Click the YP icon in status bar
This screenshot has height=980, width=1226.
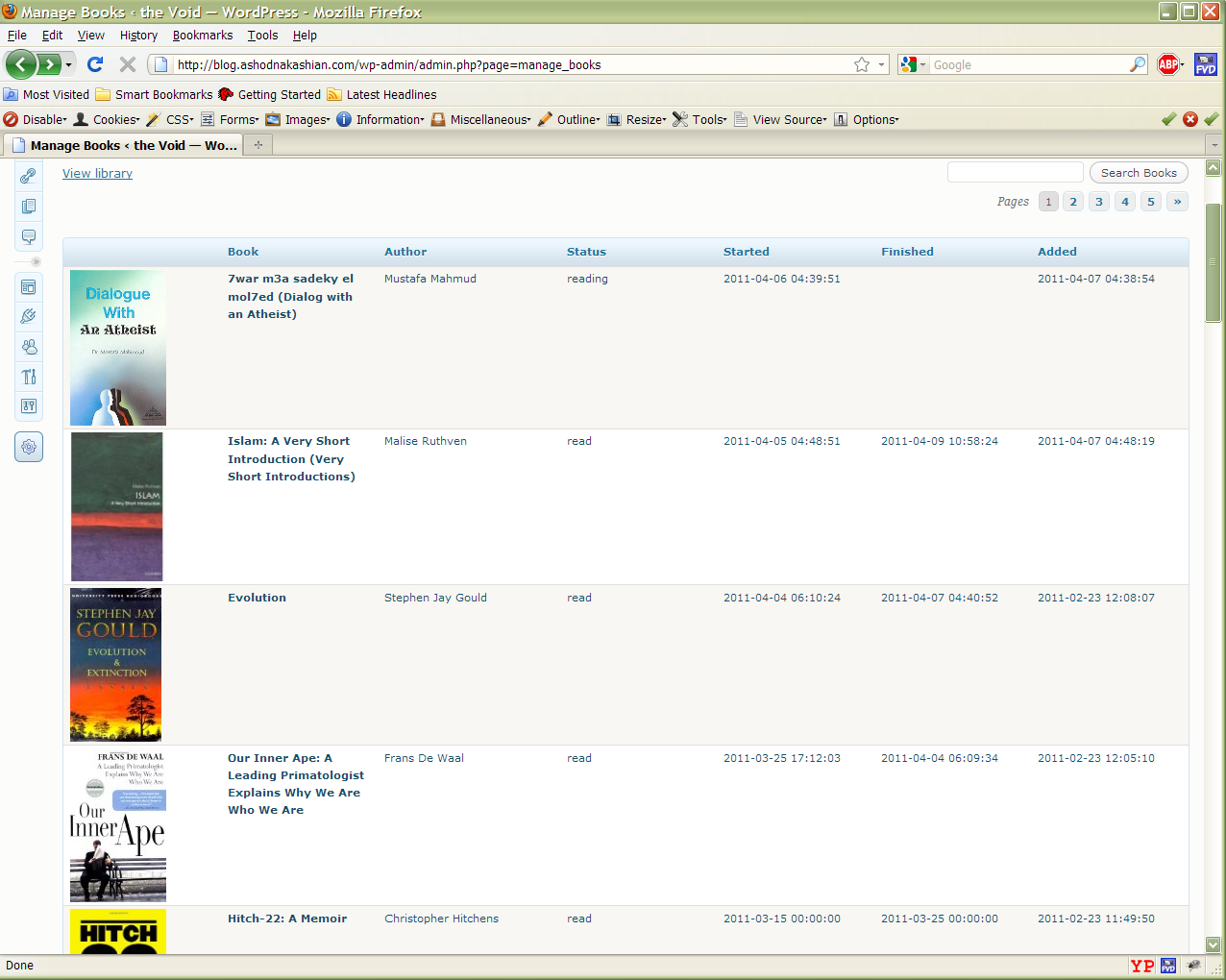tap(1142, 966)
